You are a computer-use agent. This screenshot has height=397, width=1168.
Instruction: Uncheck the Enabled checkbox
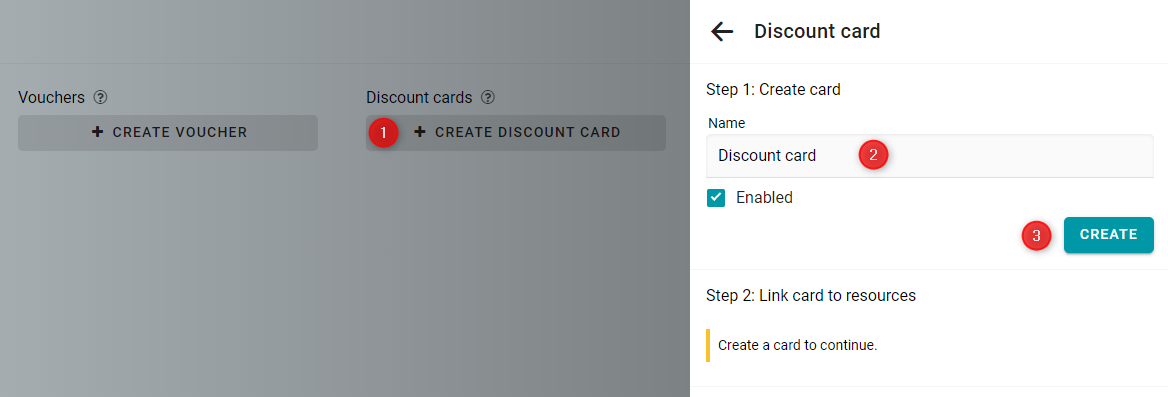coord(716,198)
